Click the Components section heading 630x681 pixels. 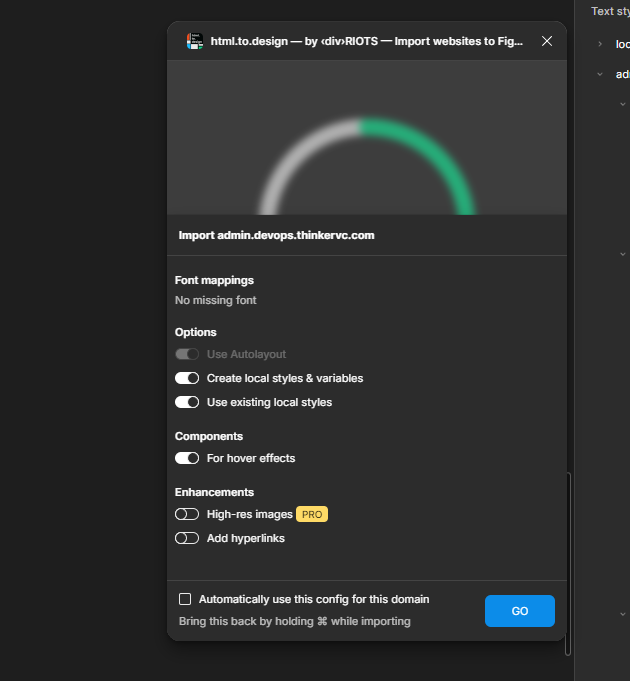coord(209,436)
